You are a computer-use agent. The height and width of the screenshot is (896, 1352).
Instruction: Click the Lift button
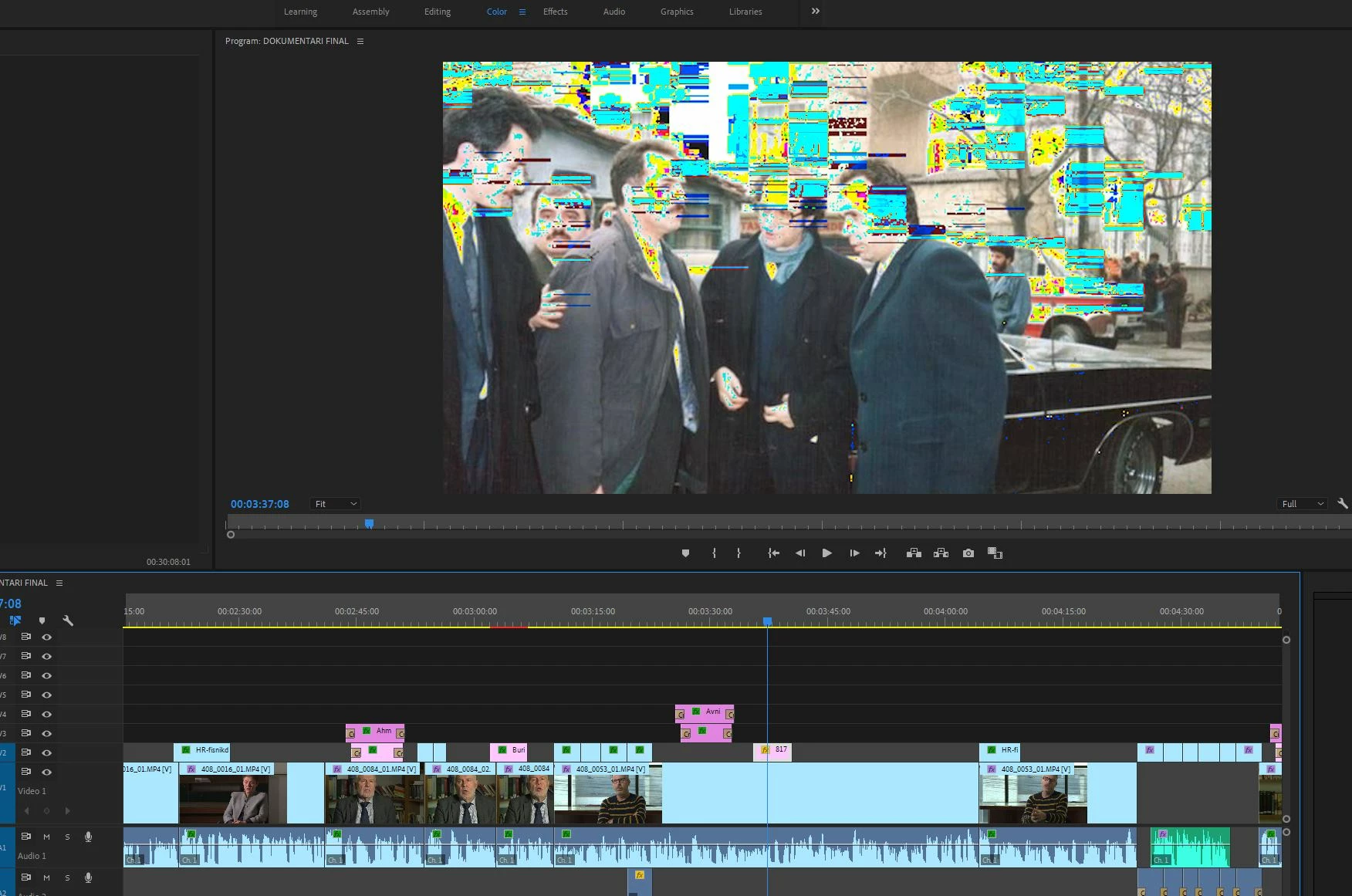(914, 553)
